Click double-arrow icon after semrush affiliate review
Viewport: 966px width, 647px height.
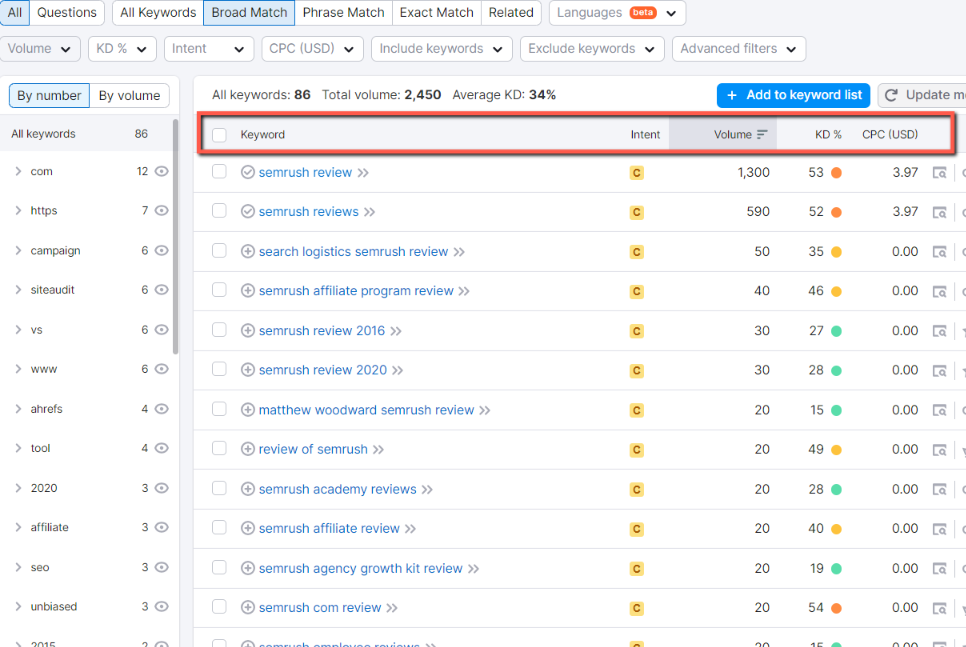point(410,529)
